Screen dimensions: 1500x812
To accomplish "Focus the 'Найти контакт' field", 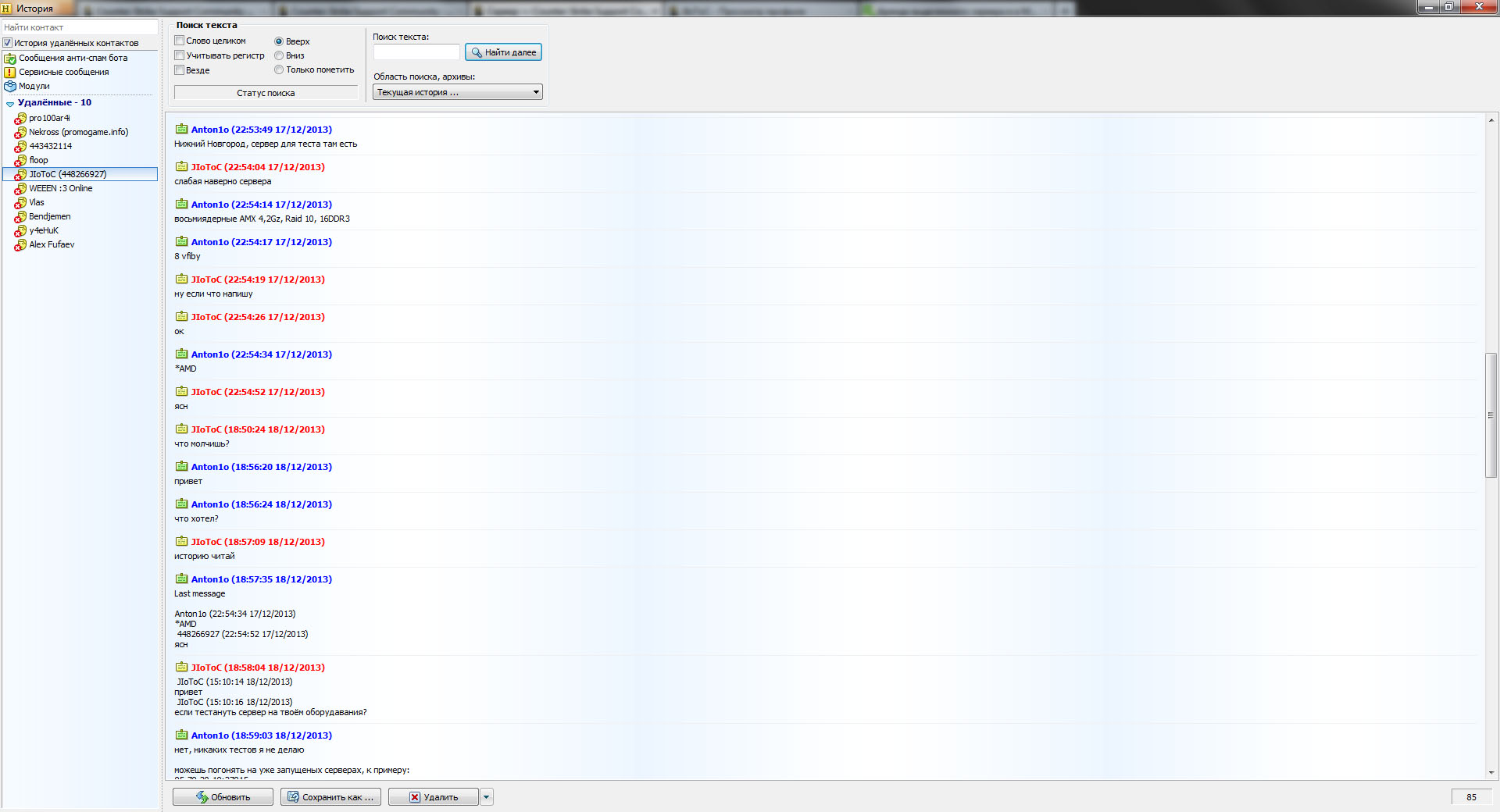I will click(x=80, y=27).
